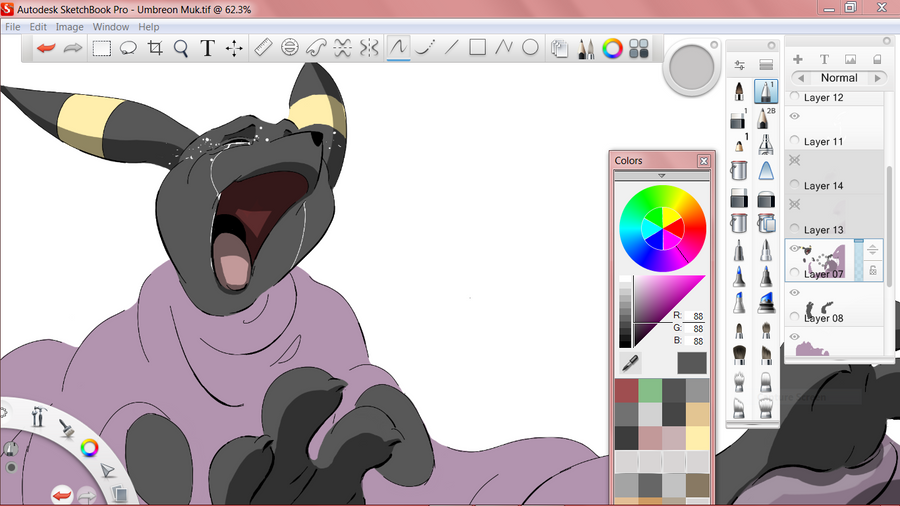Collapse Colors panel with triangle arrow

click(662, 176)
